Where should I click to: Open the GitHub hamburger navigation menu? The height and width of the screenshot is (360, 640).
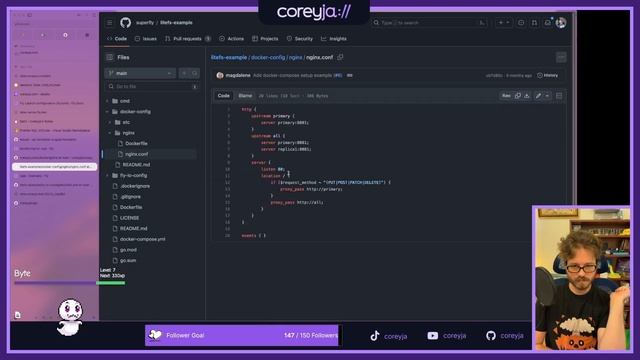[x=110, y=23]
